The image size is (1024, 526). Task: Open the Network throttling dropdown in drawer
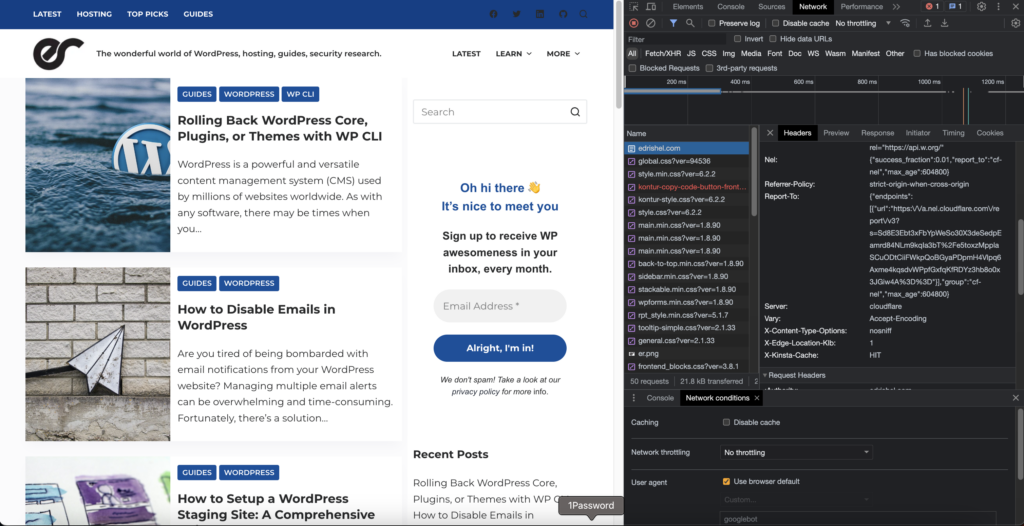pyautogui.click(x=796, y=452)
